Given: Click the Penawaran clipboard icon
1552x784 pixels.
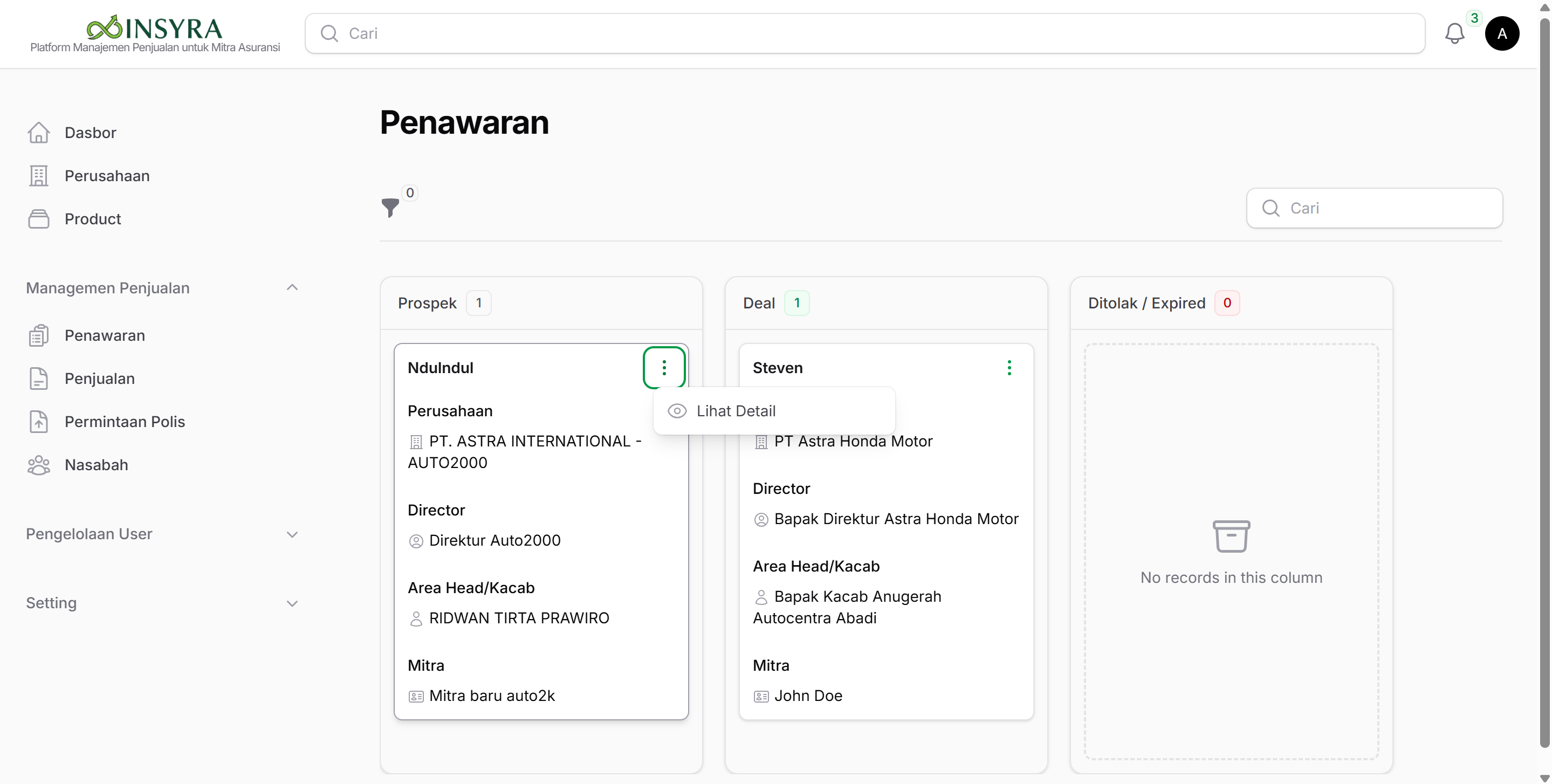Looking at the screenshot, I should point(39,336).
